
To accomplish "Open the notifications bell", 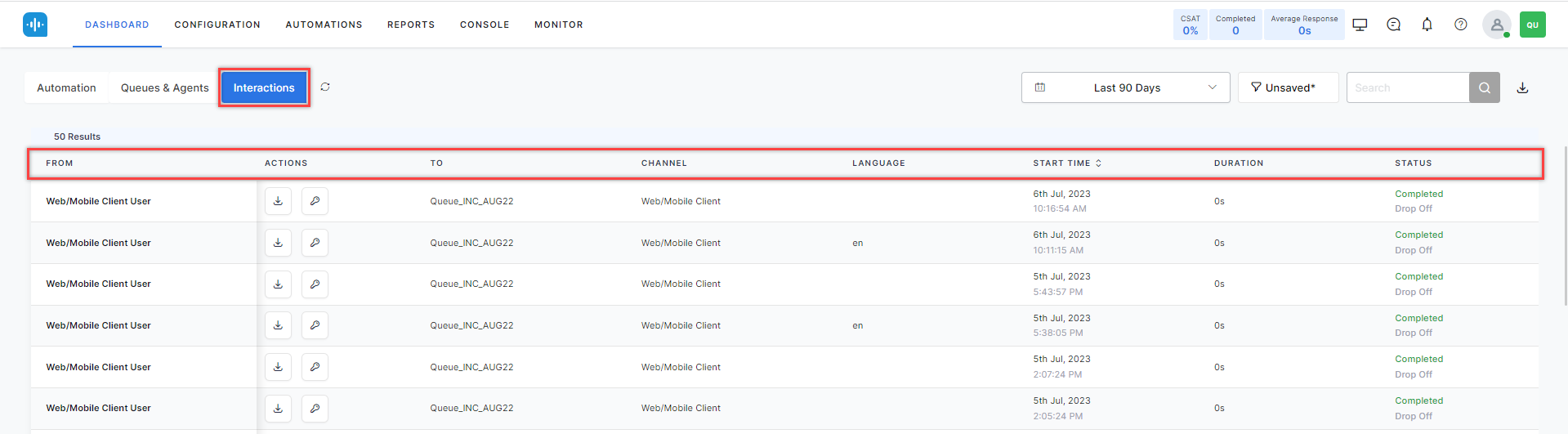I will (1427, 25).
